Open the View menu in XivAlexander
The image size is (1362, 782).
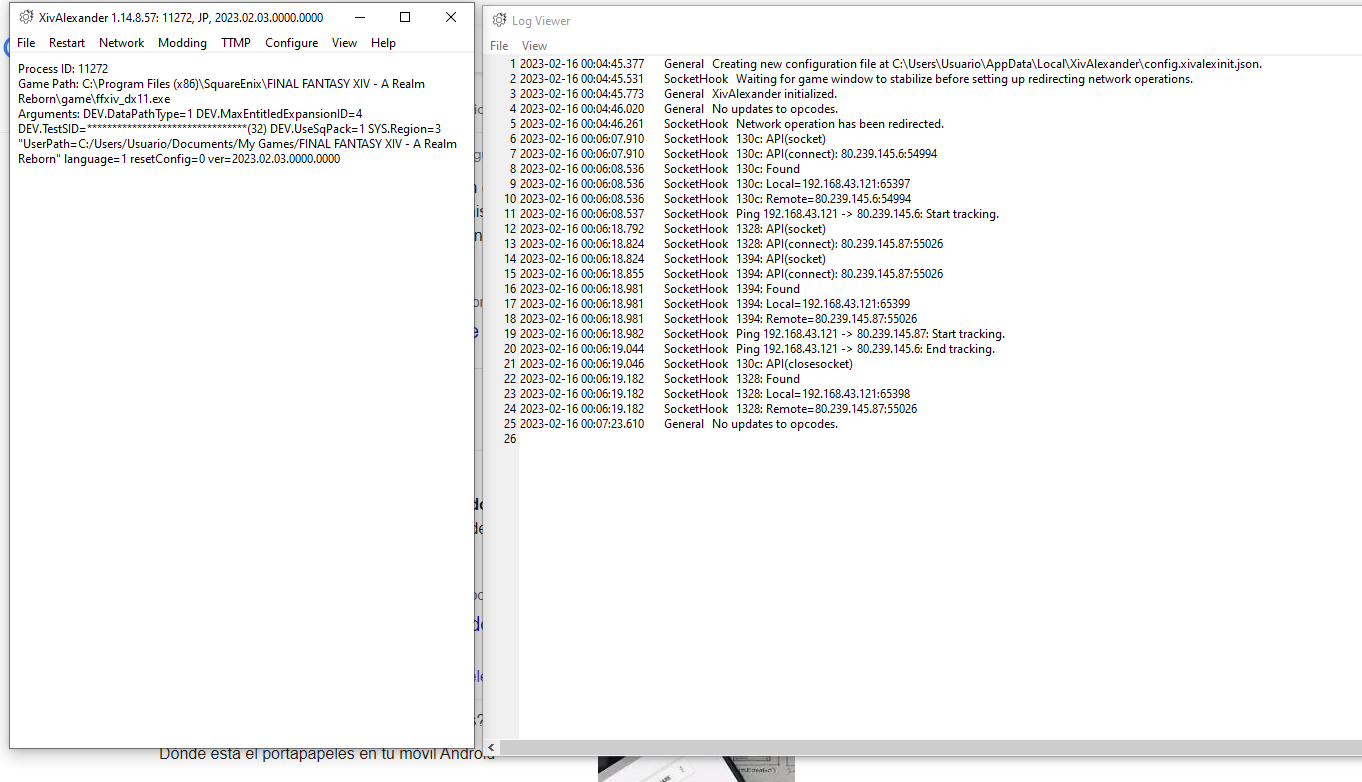click(344, 42)
